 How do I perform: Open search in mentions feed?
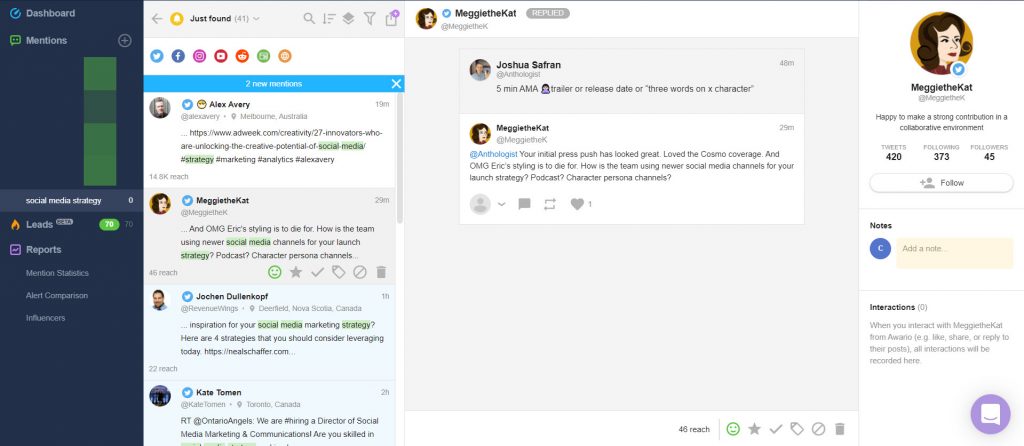pos(309,19)
